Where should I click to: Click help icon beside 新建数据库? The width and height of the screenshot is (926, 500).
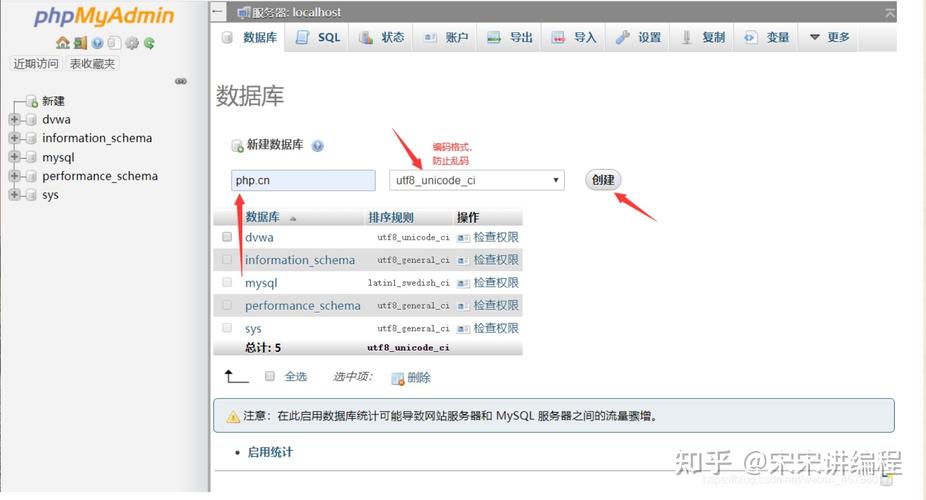(318, 146)
